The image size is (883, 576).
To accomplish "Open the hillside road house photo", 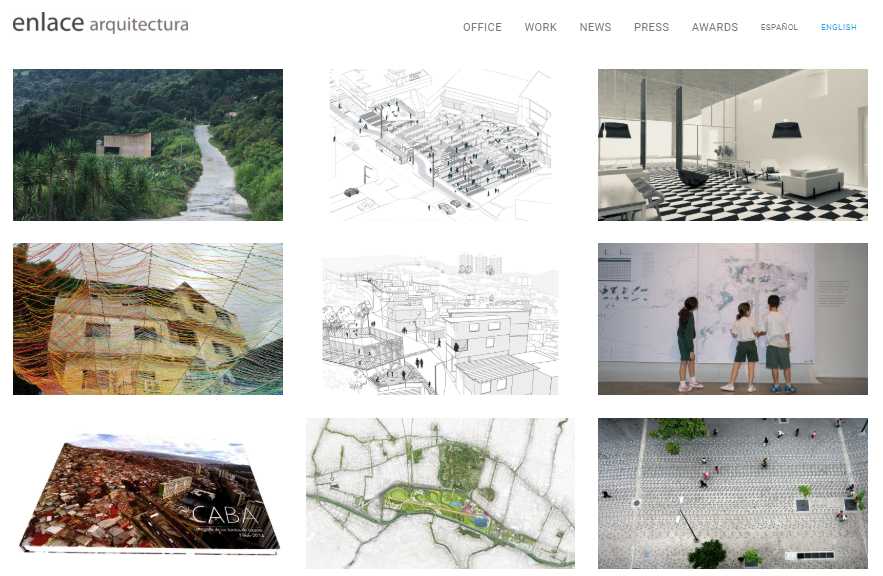I will tap(148, 145).
